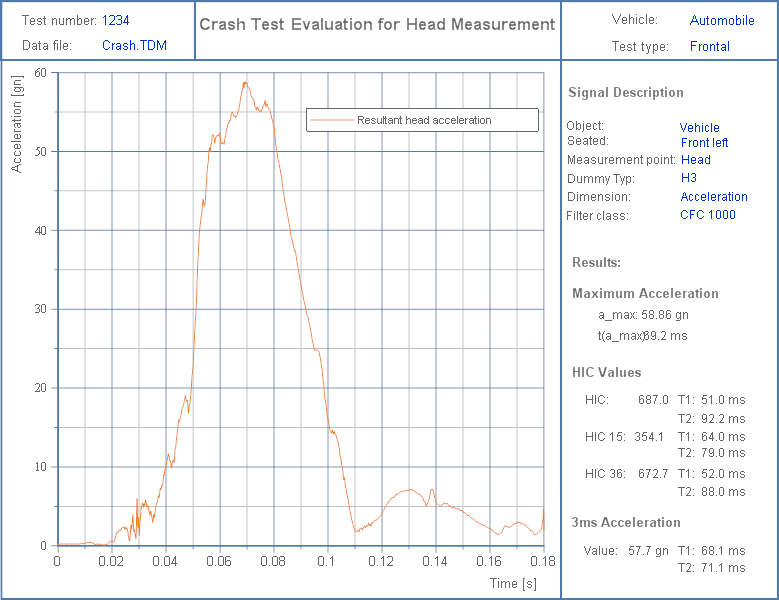Select the HIC Values heading

(606, 373)
